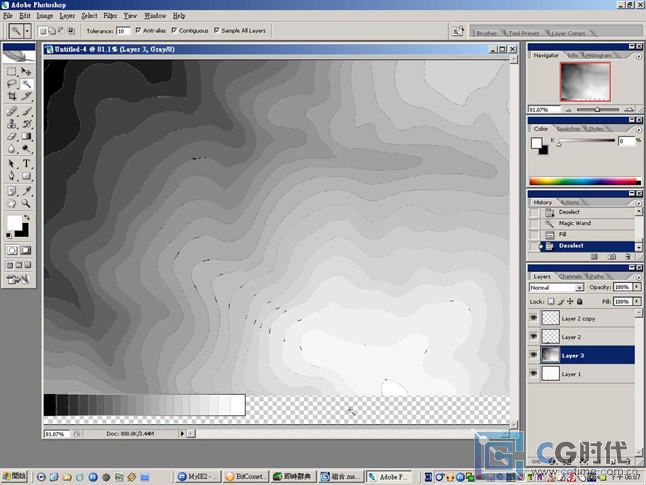Viewport: 646px width, 485px height.
Task: Select the Clone Stamp tool
Action: coord(12,124)
